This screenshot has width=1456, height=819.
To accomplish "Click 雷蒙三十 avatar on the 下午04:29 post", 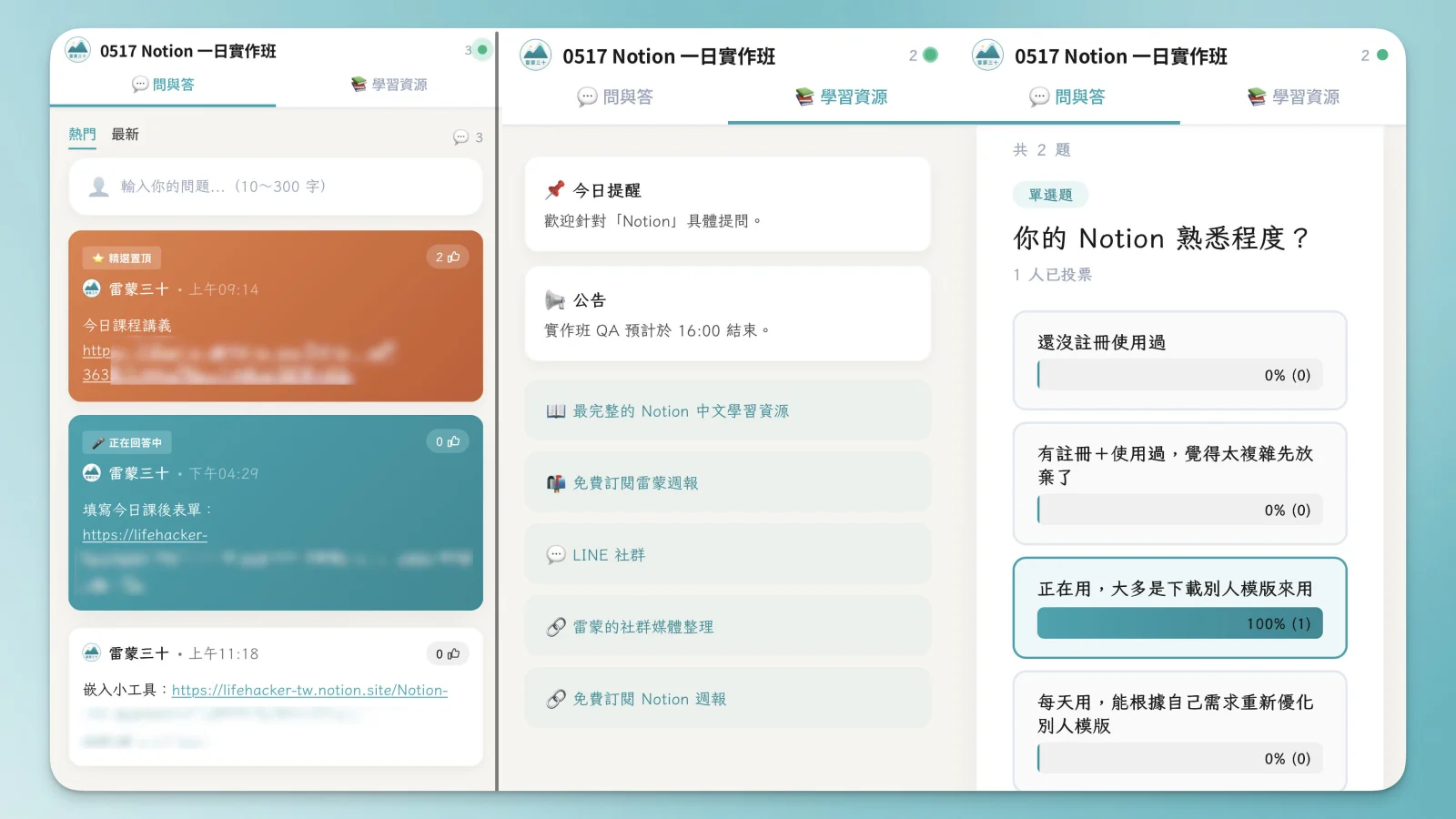I will pos(92,472).
